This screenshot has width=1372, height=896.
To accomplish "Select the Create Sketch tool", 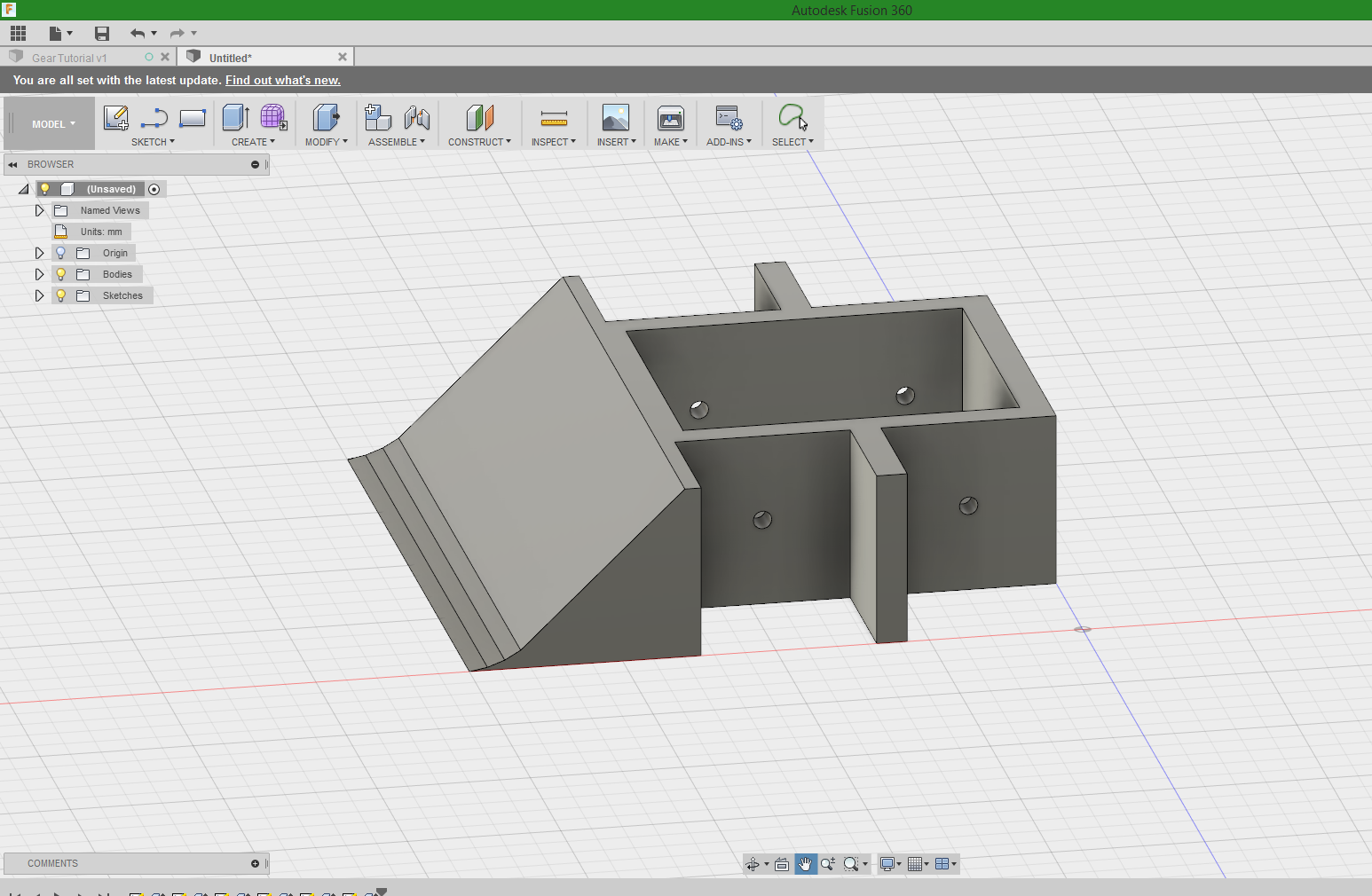I will pos(115,118).
